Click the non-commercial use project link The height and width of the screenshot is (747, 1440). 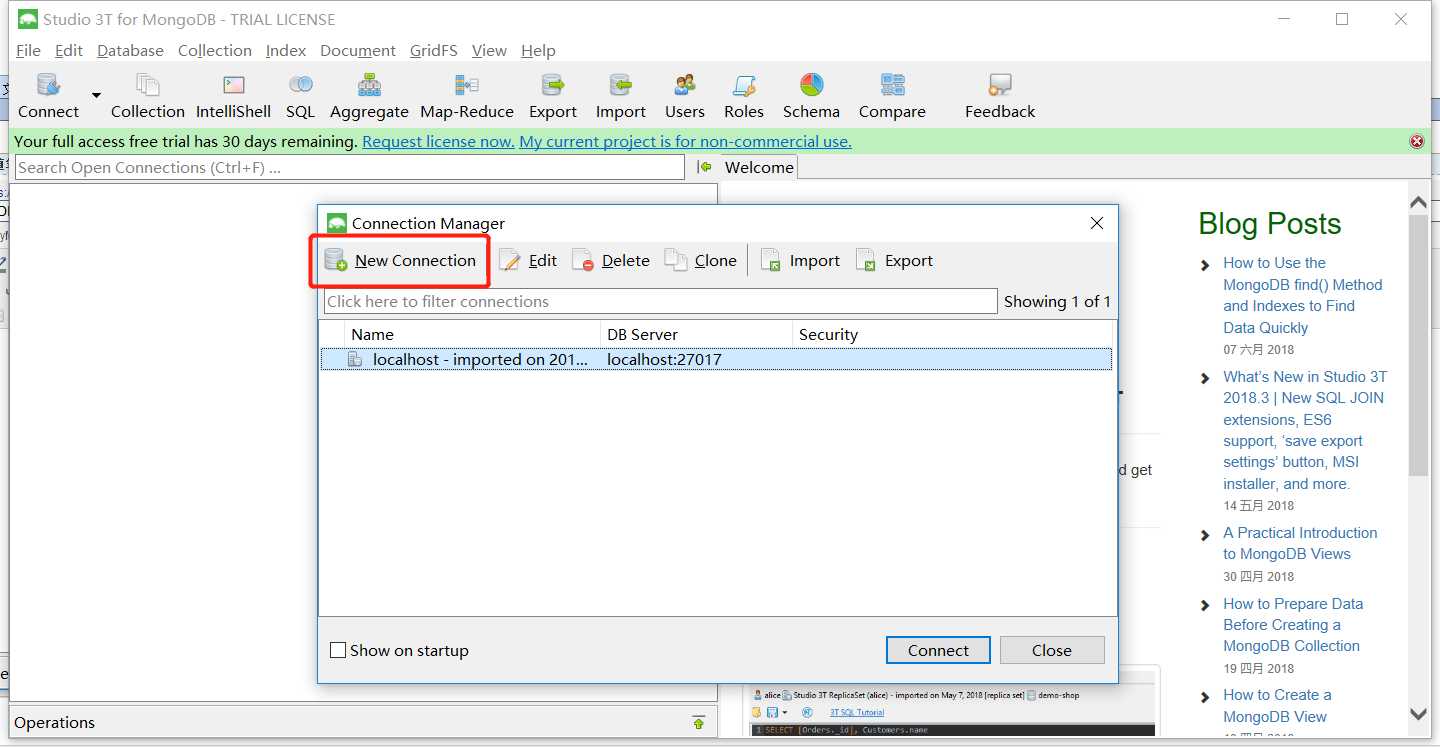point(686,142)
